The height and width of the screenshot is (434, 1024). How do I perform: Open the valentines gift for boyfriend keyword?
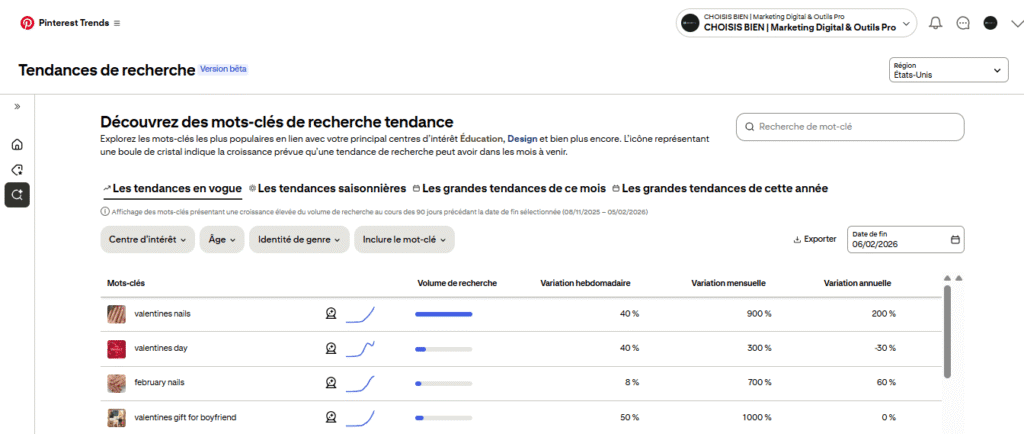[x=185, y=418]
